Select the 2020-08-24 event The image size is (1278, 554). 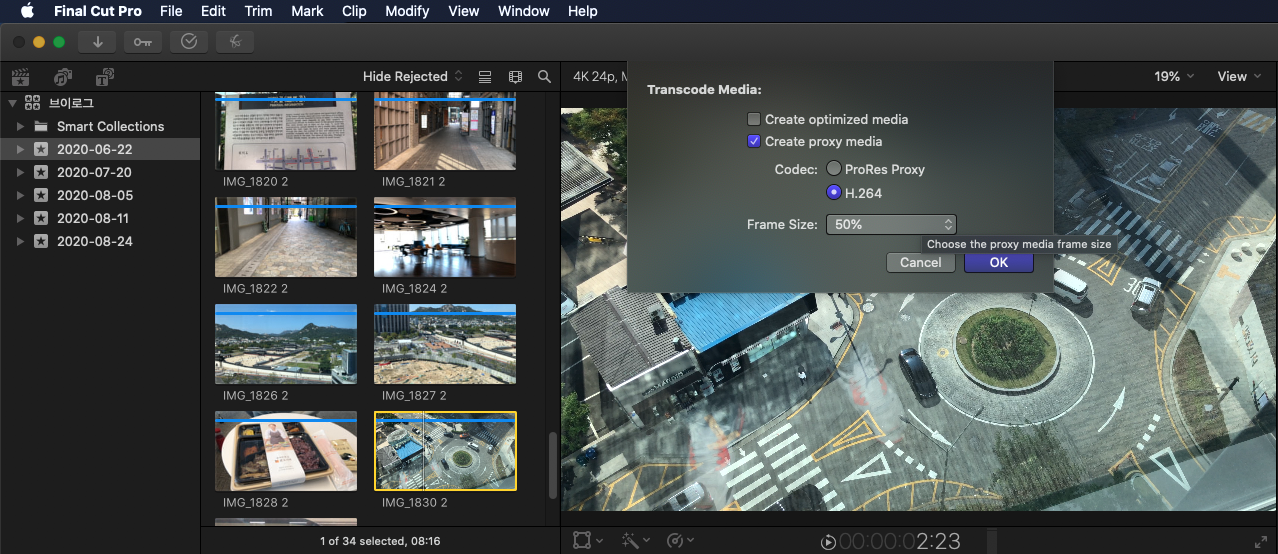pyautogui.click(x=100, y=241)
